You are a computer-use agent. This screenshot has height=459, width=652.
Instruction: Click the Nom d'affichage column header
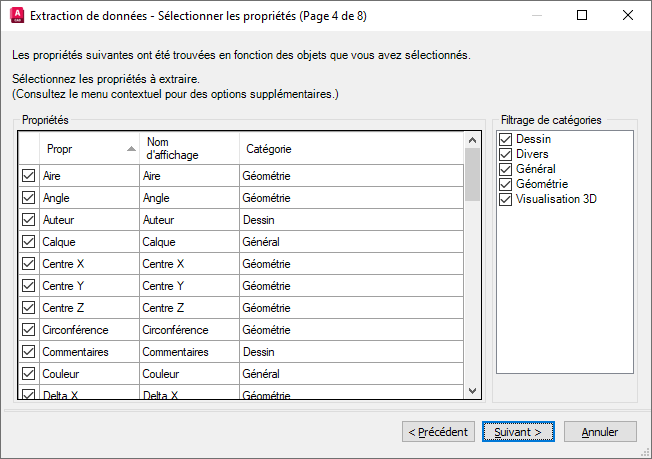pos(188,149)
